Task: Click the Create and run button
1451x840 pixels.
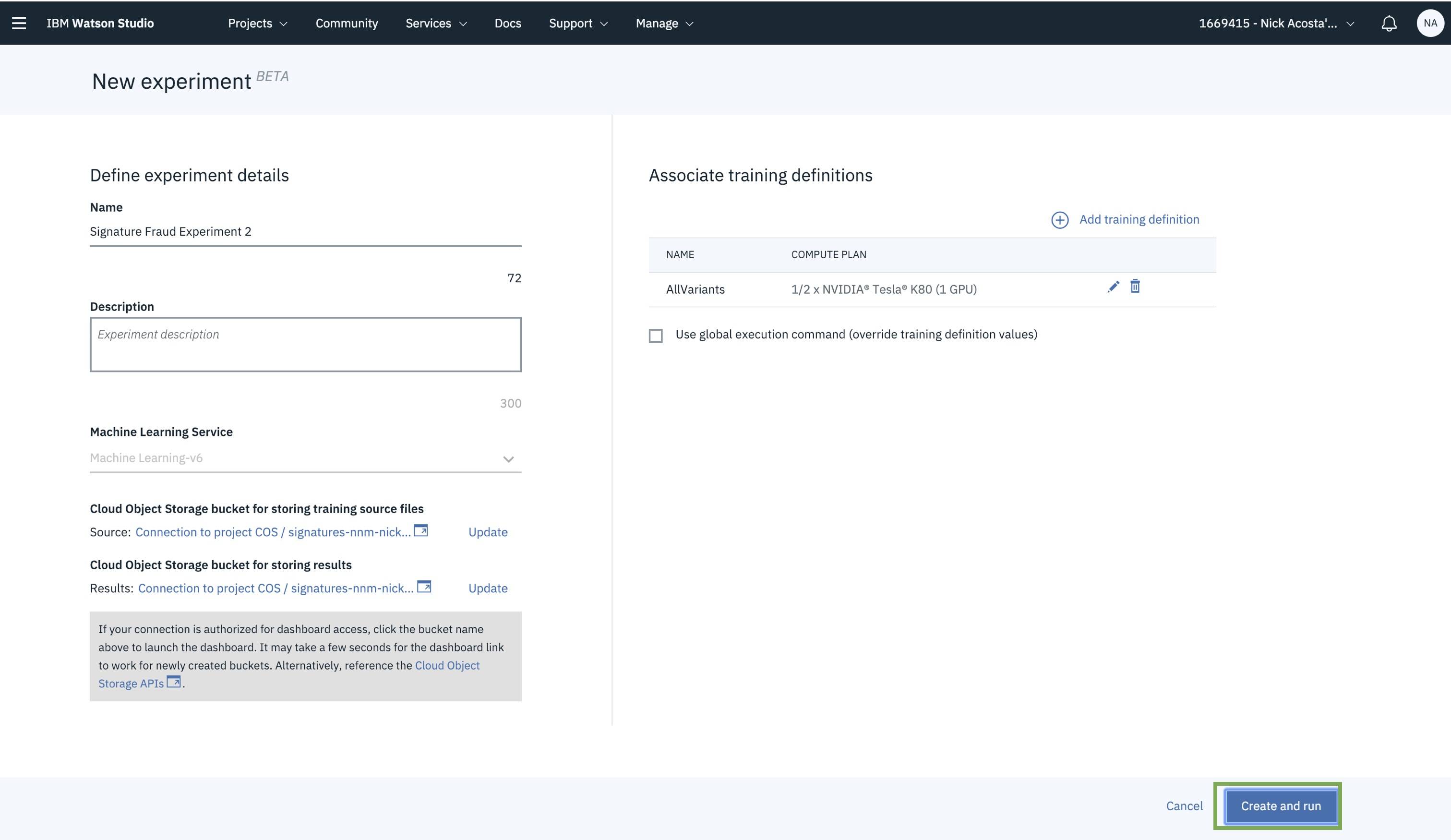Action: (1281, 806)
